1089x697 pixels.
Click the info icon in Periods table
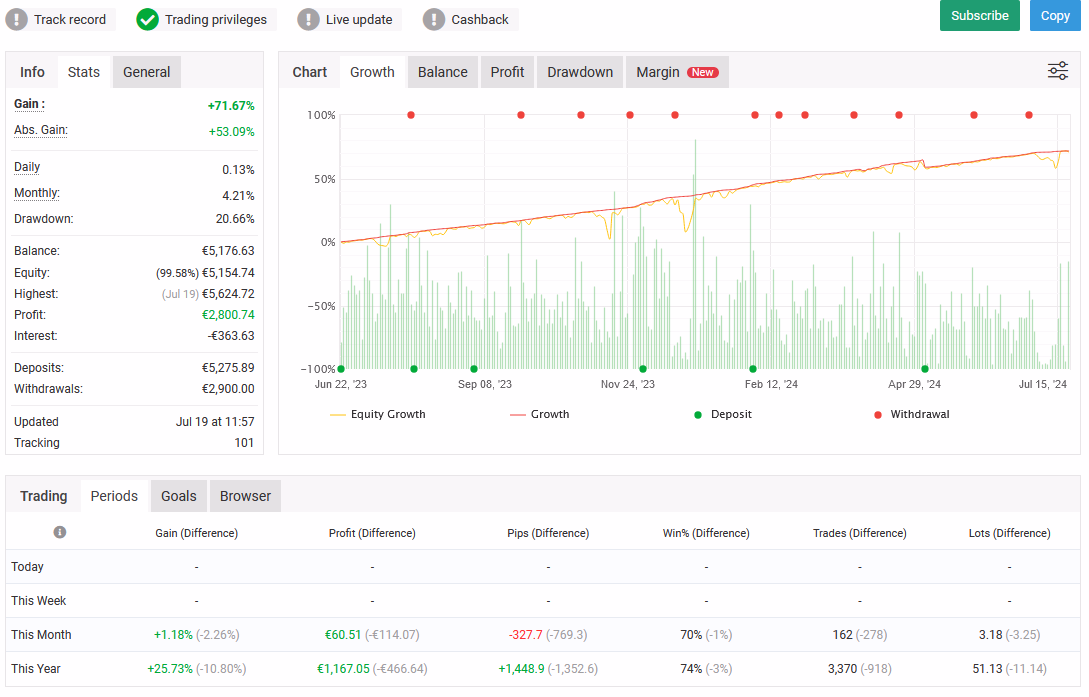pos(60,532)
